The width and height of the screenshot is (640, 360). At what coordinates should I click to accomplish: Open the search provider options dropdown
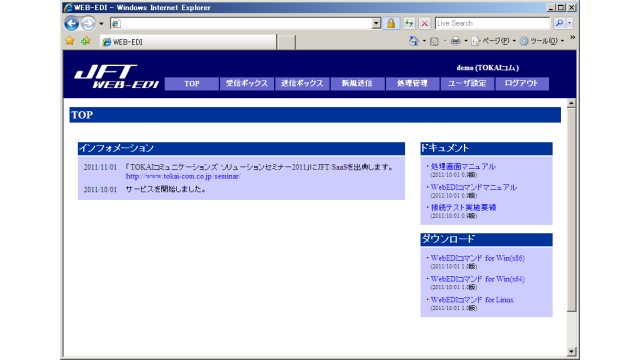pyautogui.click(x=570, y=23)
